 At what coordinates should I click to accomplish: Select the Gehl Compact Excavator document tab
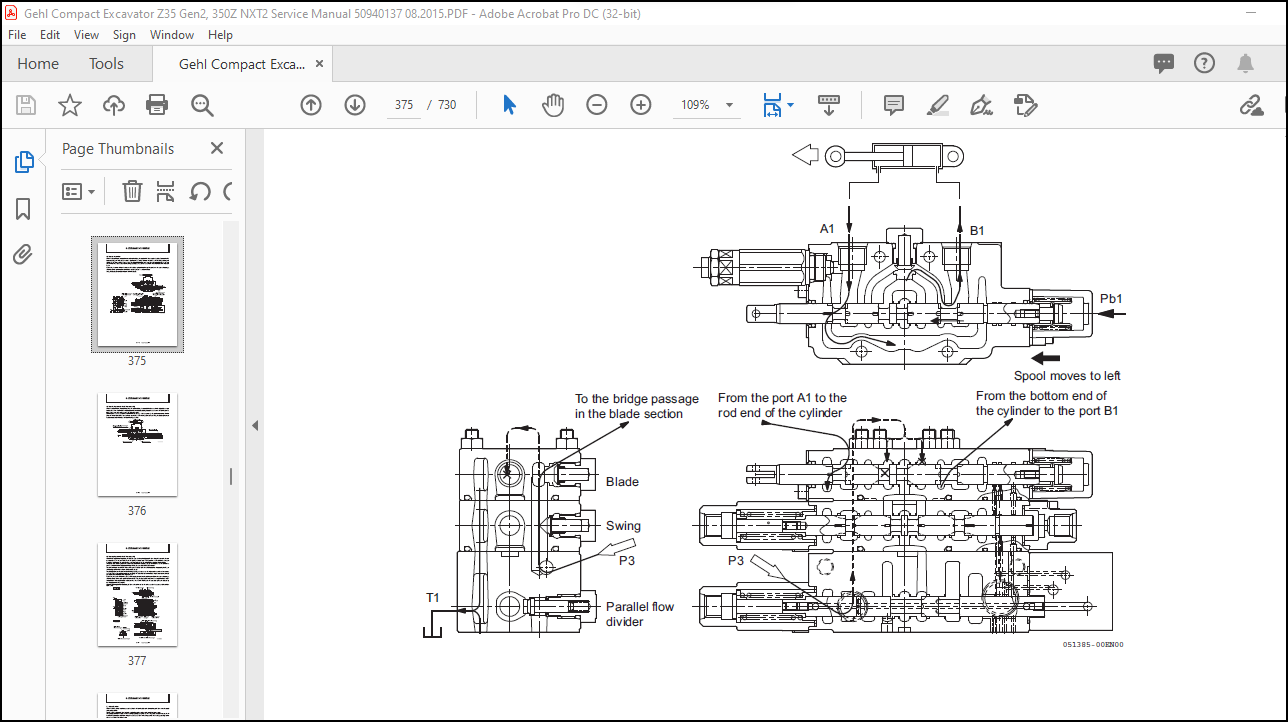[241, 64]
